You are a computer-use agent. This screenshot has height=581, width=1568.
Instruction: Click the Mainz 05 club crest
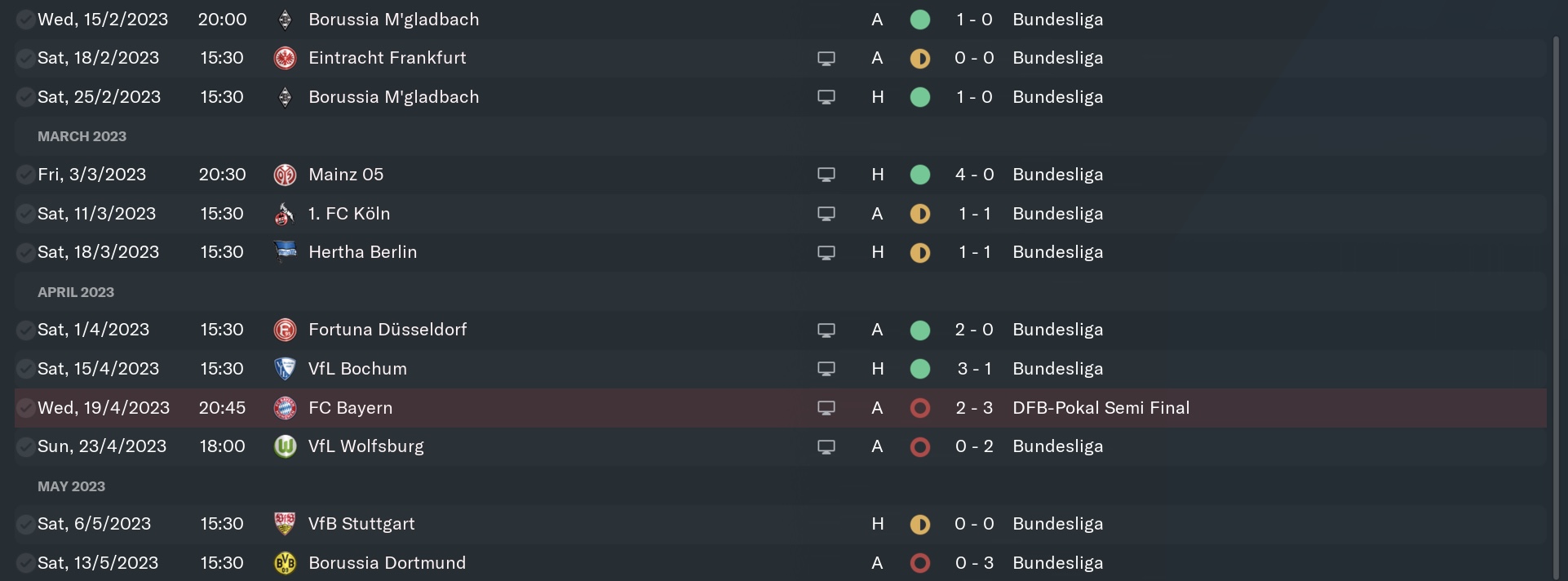[x=285, y=175]
